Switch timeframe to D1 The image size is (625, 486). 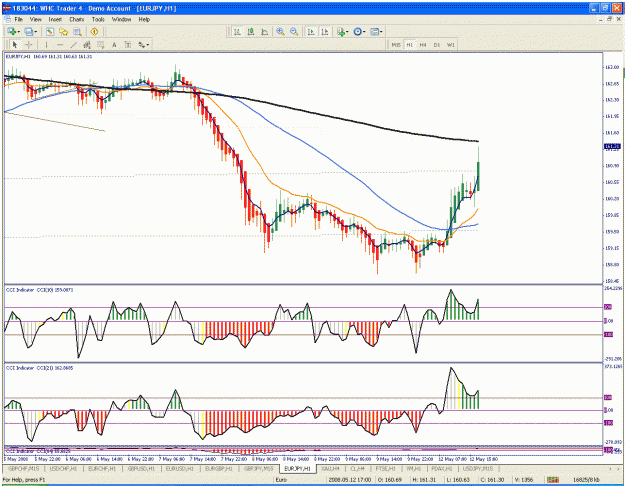pyautogui.click(x=437, y=45)
